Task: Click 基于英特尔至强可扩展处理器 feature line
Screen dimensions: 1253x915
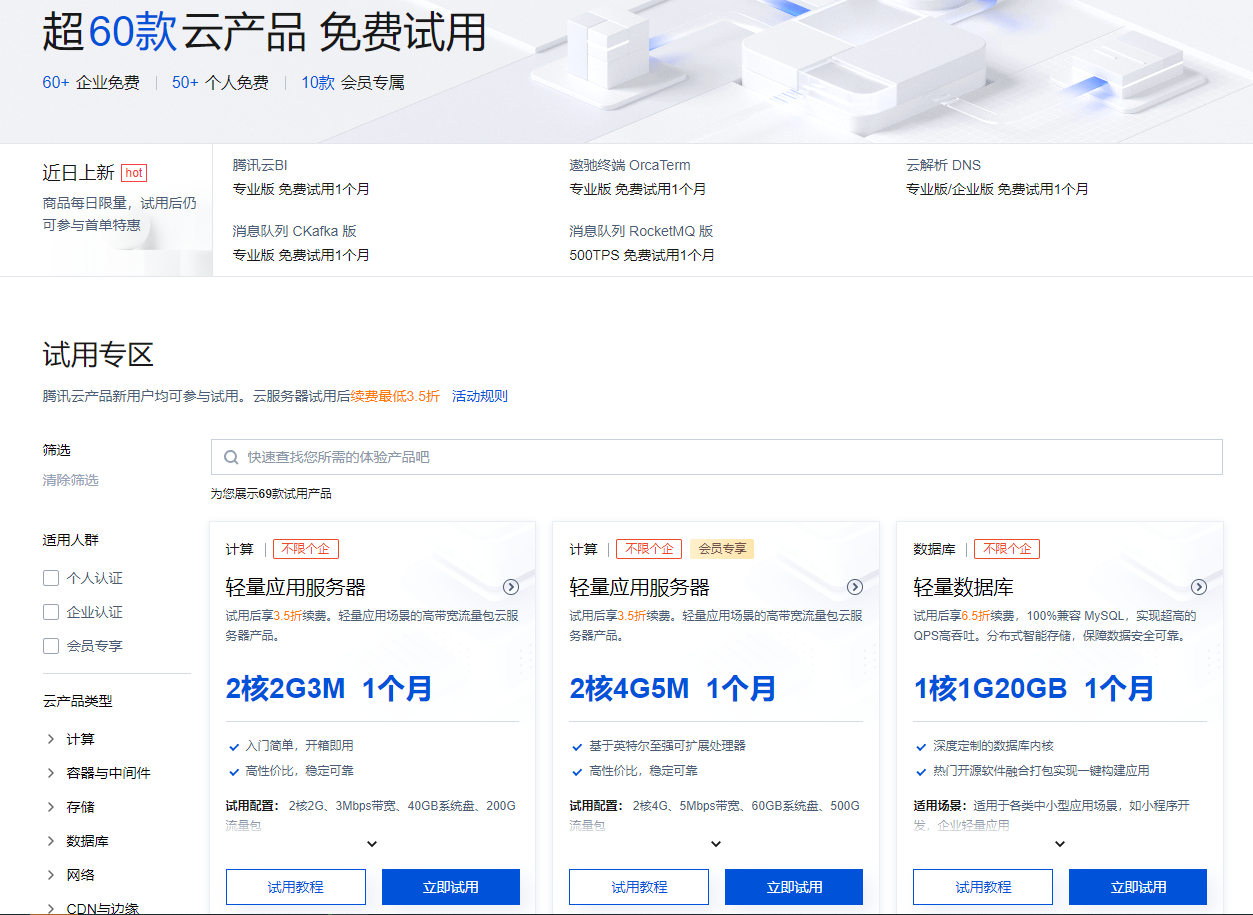Action: click(x=668, y=746)
